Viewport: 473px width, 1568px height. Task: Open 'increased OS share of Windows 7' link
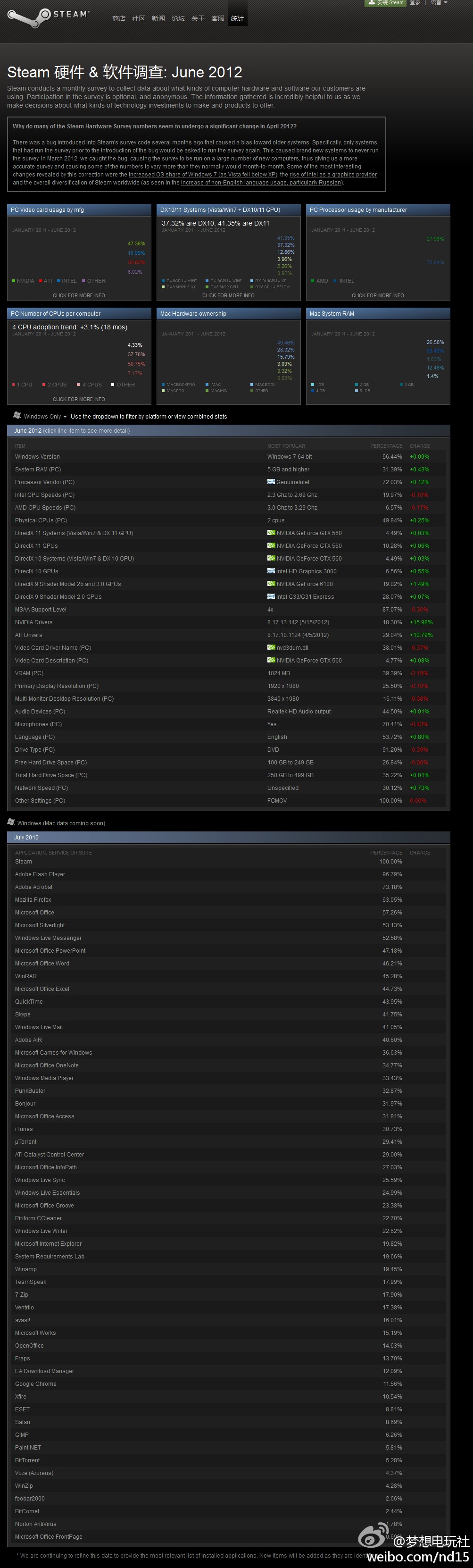(x=203, y=175)
